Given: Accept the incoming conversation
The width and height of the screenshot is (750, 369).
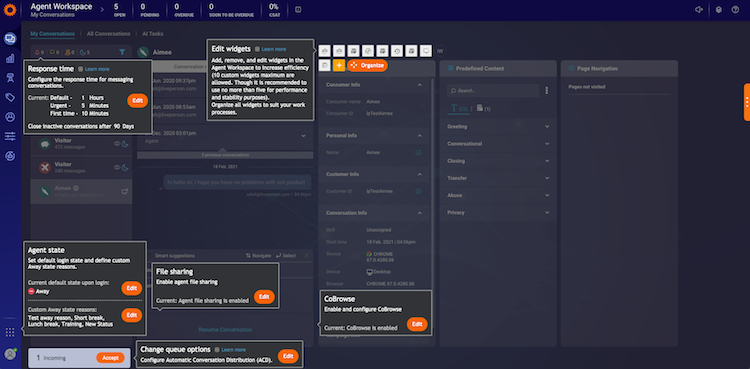Looking at the screenshot, I should click(110, 358).
